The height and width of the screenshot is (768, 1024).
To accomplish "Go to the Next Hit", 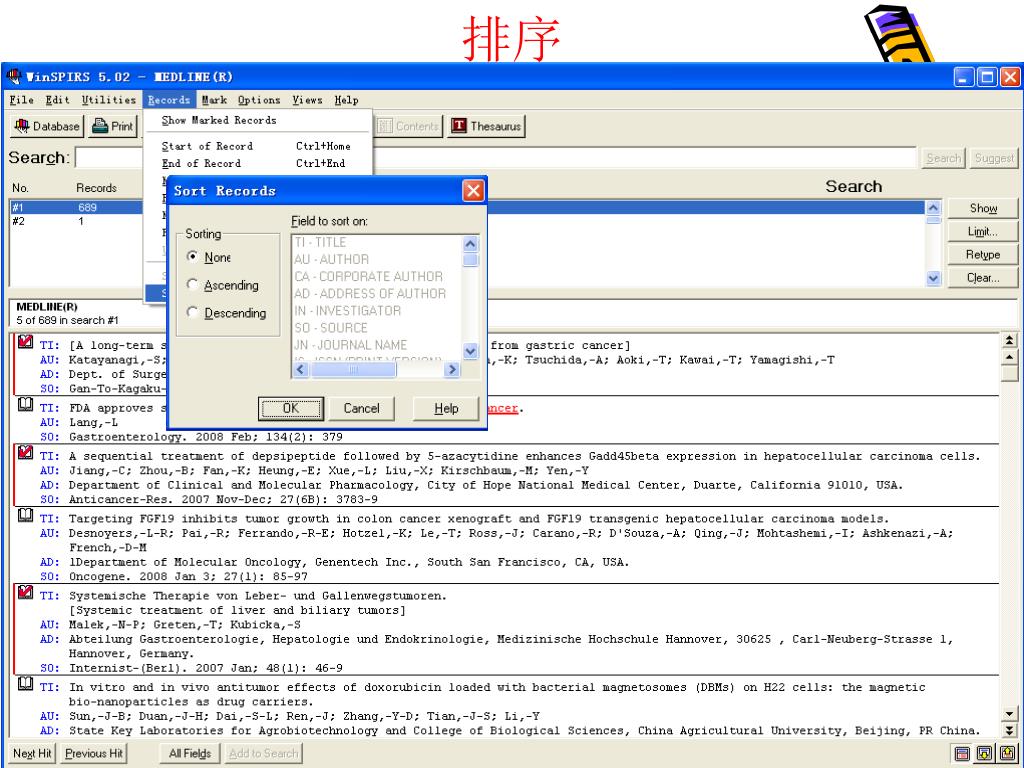I will [x=32, y=754].
